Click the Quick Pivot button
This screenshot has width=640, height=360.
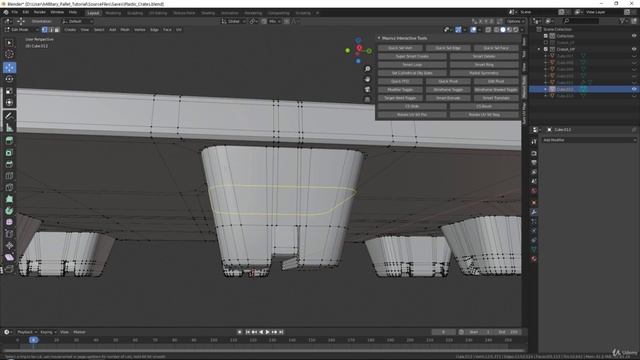448,82
